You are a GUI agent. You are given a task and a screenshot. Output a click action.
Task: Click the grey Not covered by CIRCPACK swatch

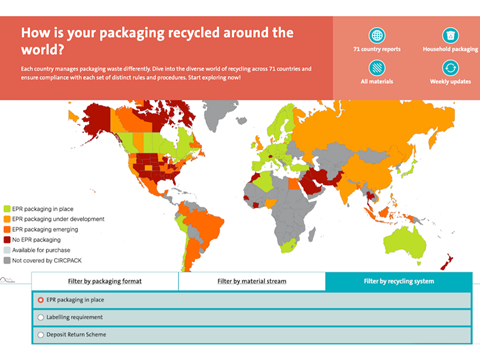click(x=7, y=260)
